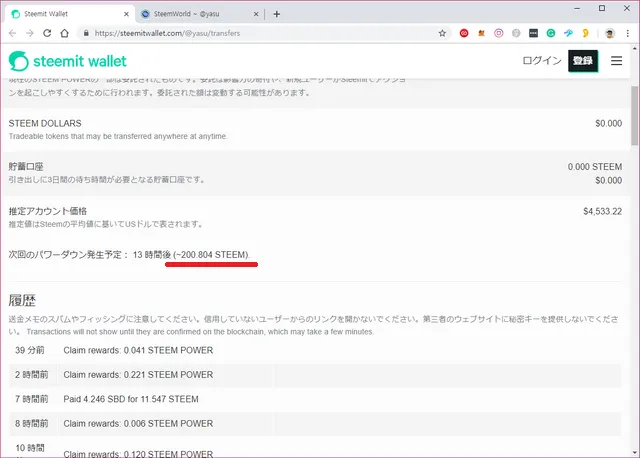This screenshot has width=640, height=458.
Task: Select Claim rewards 0.221 STEEM POWER row
Action: coord(315,375)
